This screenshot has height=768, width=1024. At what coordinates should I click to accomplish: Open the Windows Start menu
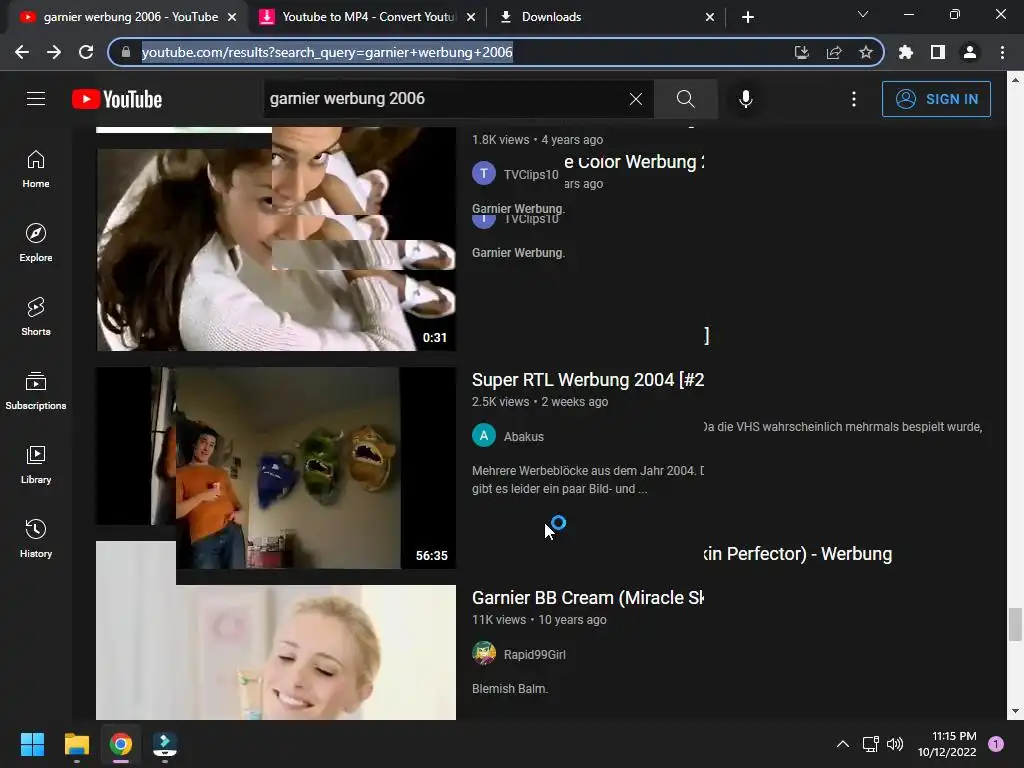[32, 744]
